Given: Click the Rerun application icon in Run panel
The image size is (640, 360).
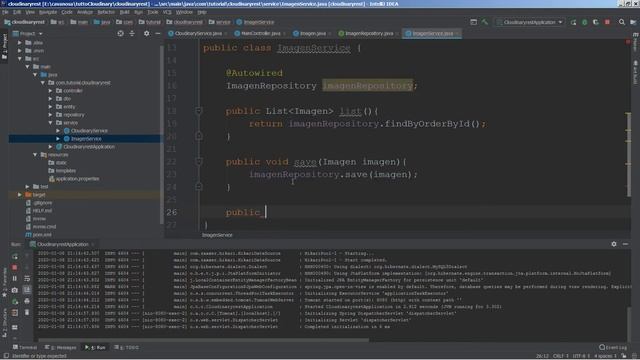Looking at the screenshot, I should click(x=15, y=256).
